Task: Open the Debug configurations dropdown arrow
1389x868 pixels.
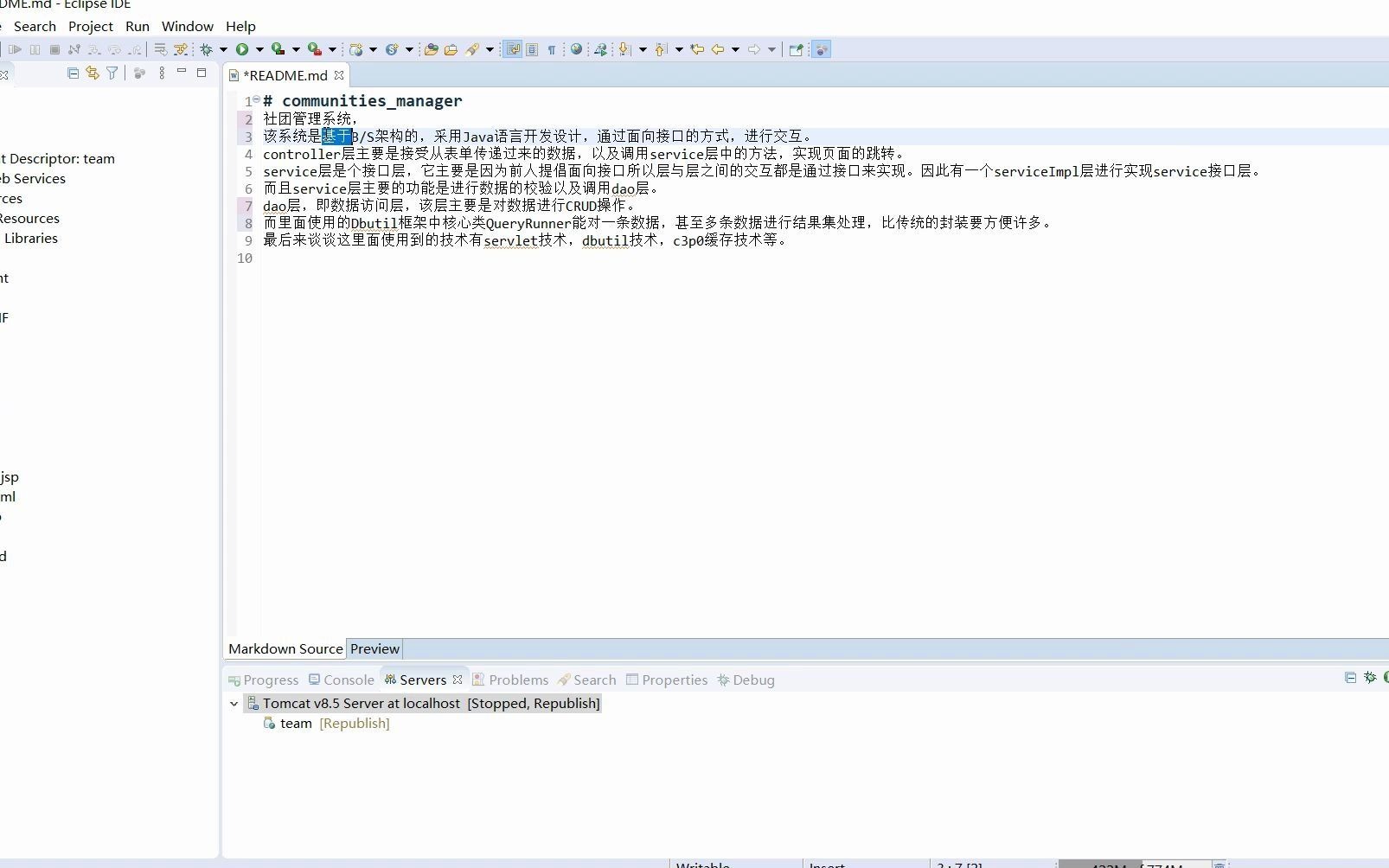Action: point(222,49)
